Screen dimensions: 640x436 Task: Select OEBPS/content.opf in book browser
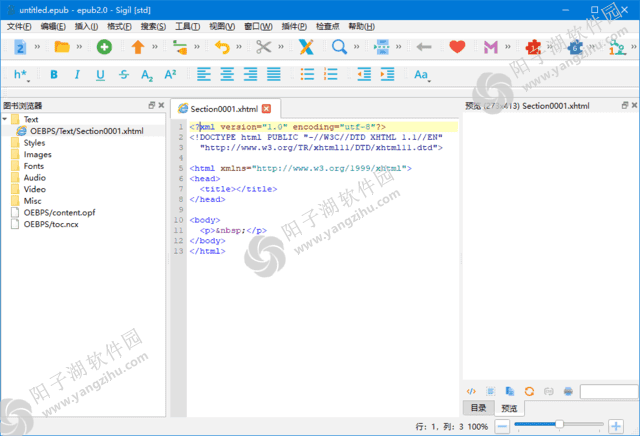click(x=60, y=213)
